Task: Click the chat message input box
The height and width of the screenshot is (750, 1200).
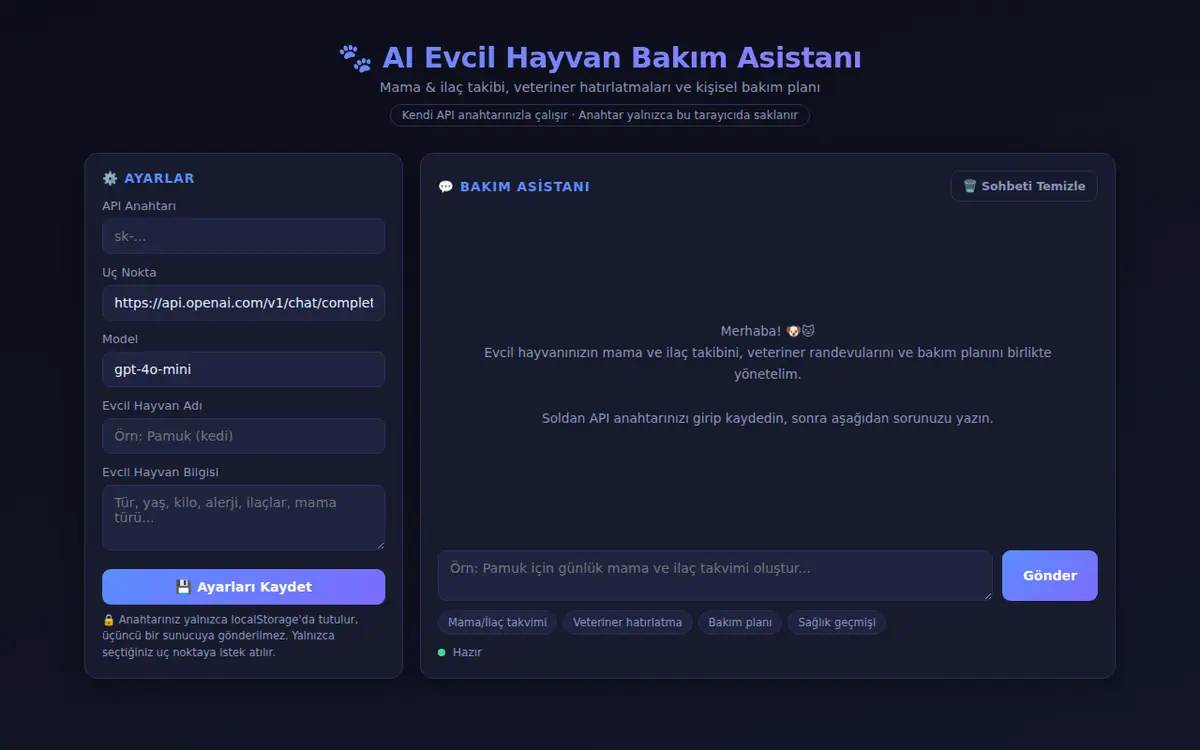Action: pos(715,575)
